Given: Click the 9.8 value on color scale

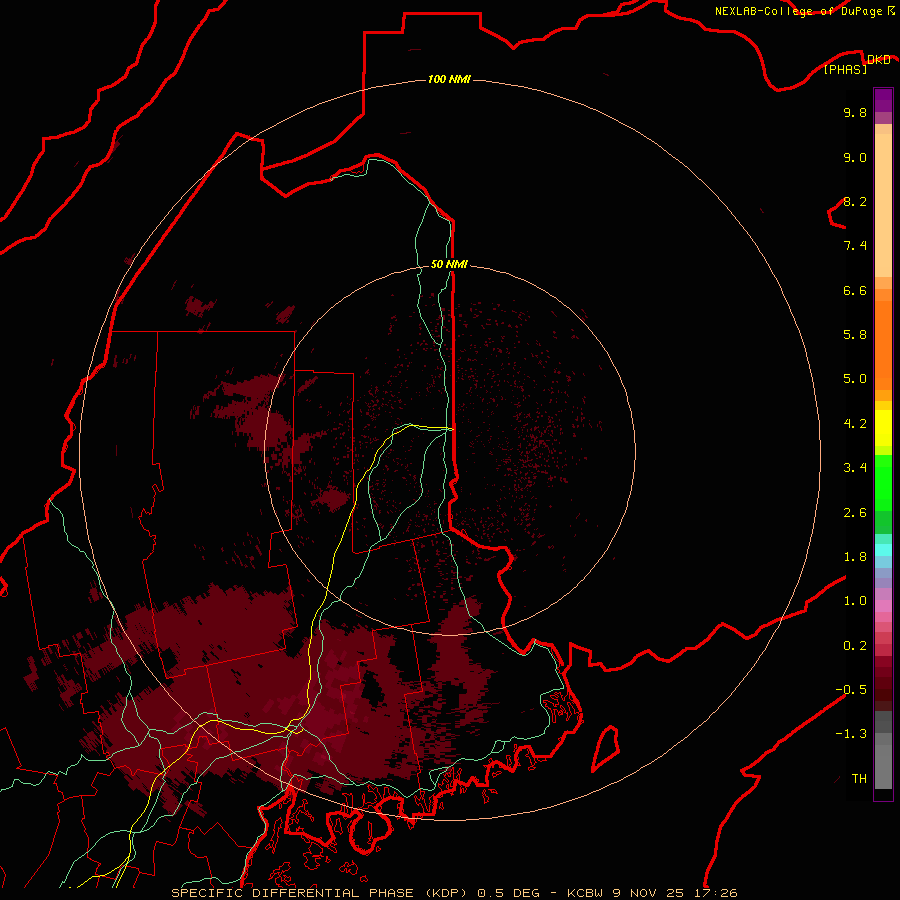Looking at the screenshot, I should [x=855, y=112].
